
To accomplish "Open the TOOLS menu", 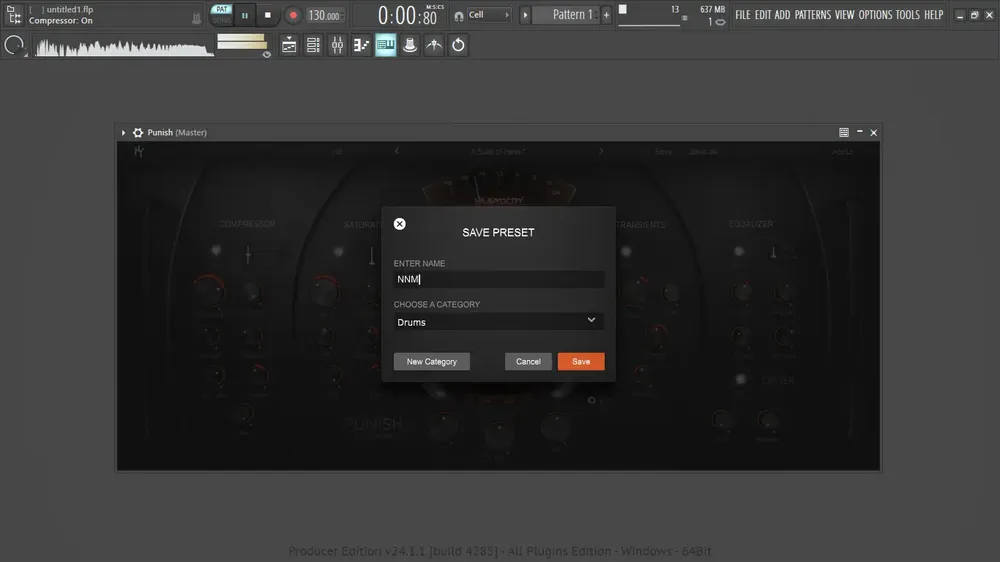I will point(908,15).
